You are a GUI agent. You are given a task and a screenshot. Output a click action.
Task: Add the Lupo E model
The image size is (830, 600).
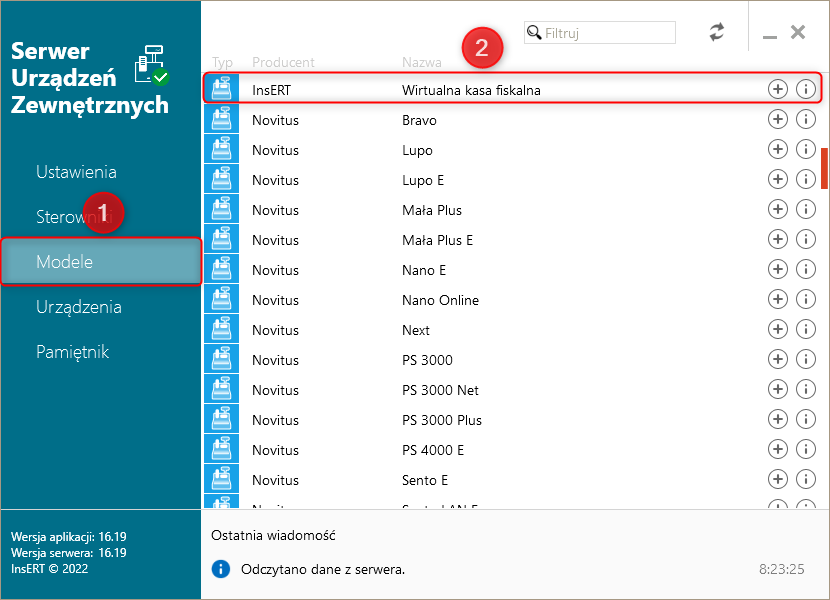click(x=778, y=179)
